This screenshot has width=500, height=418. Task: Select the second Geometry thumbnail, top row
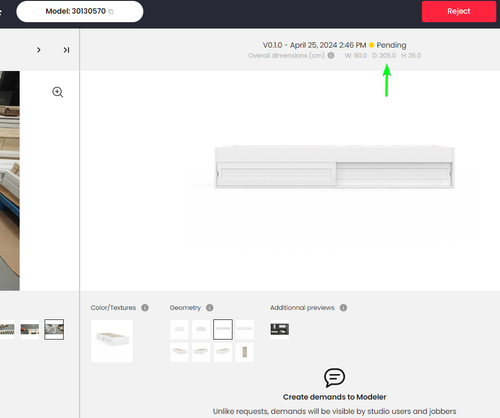[201, 329]
